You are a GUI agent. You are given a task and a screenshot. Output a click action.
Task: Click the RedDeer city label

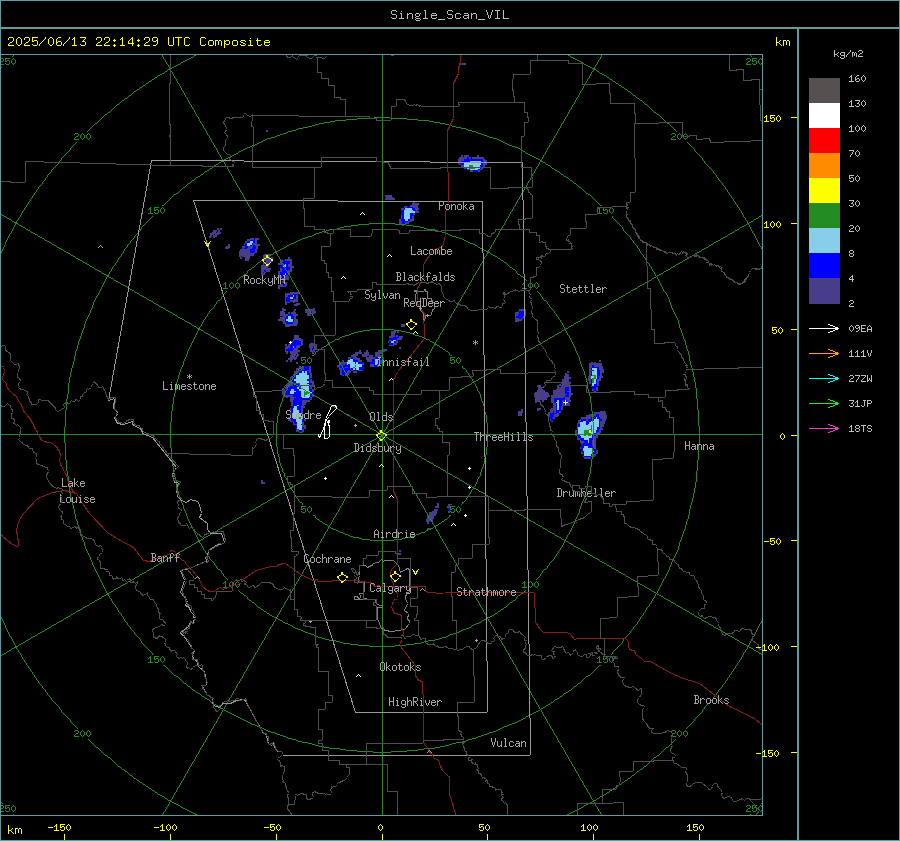(424, 303)
